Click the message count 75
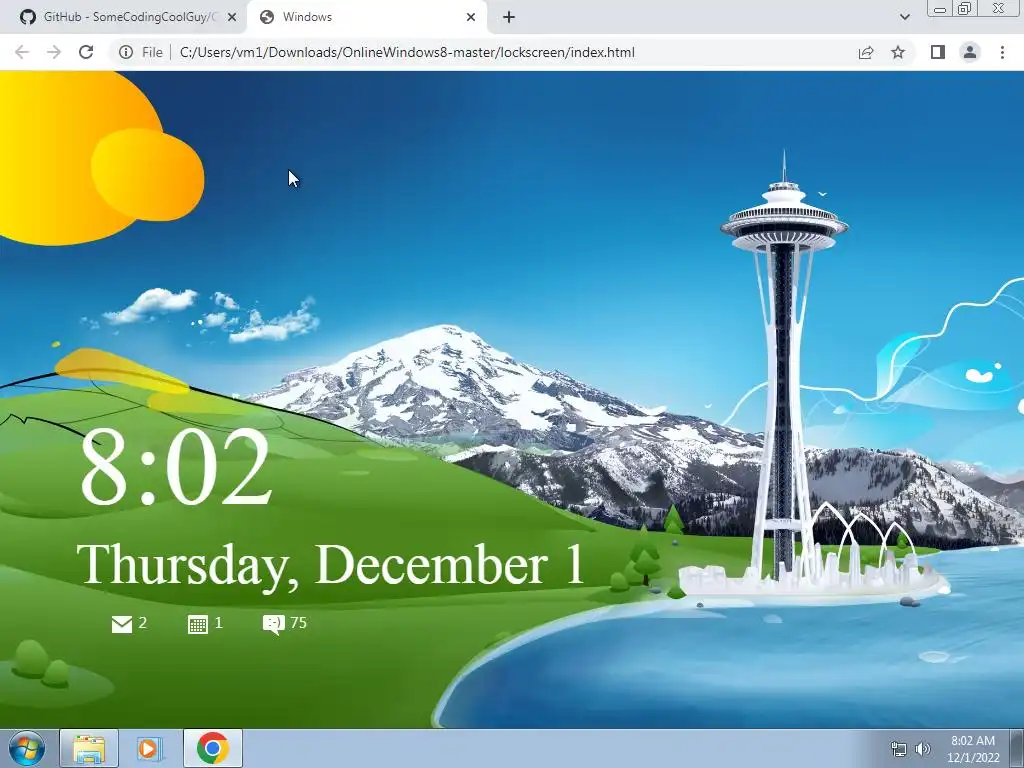 (x=298, y=622)
